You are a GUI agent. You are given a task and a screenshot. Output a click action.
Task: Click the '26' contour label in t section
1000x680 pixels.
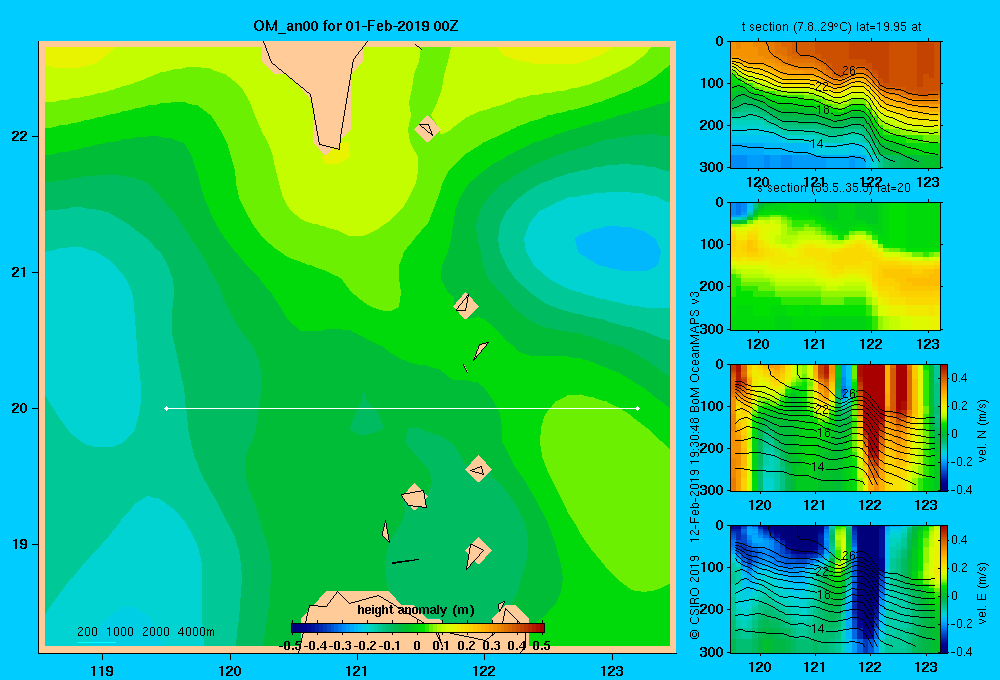[849, 71]
